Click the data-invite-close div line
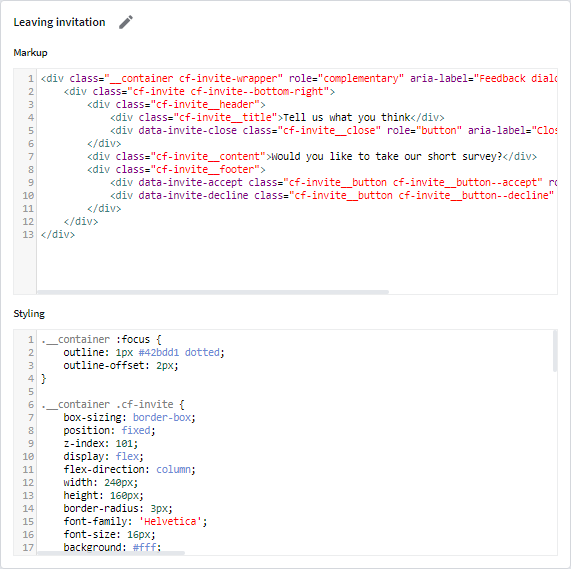571x569 pixels. point(334,131)
